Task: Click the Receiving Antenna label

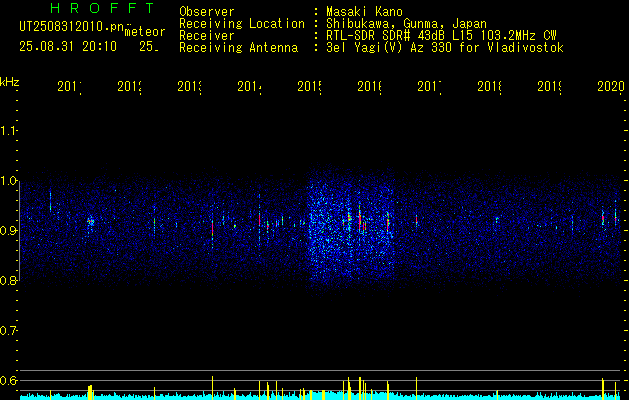Action: pyautogui.click(x=239, y=48)
